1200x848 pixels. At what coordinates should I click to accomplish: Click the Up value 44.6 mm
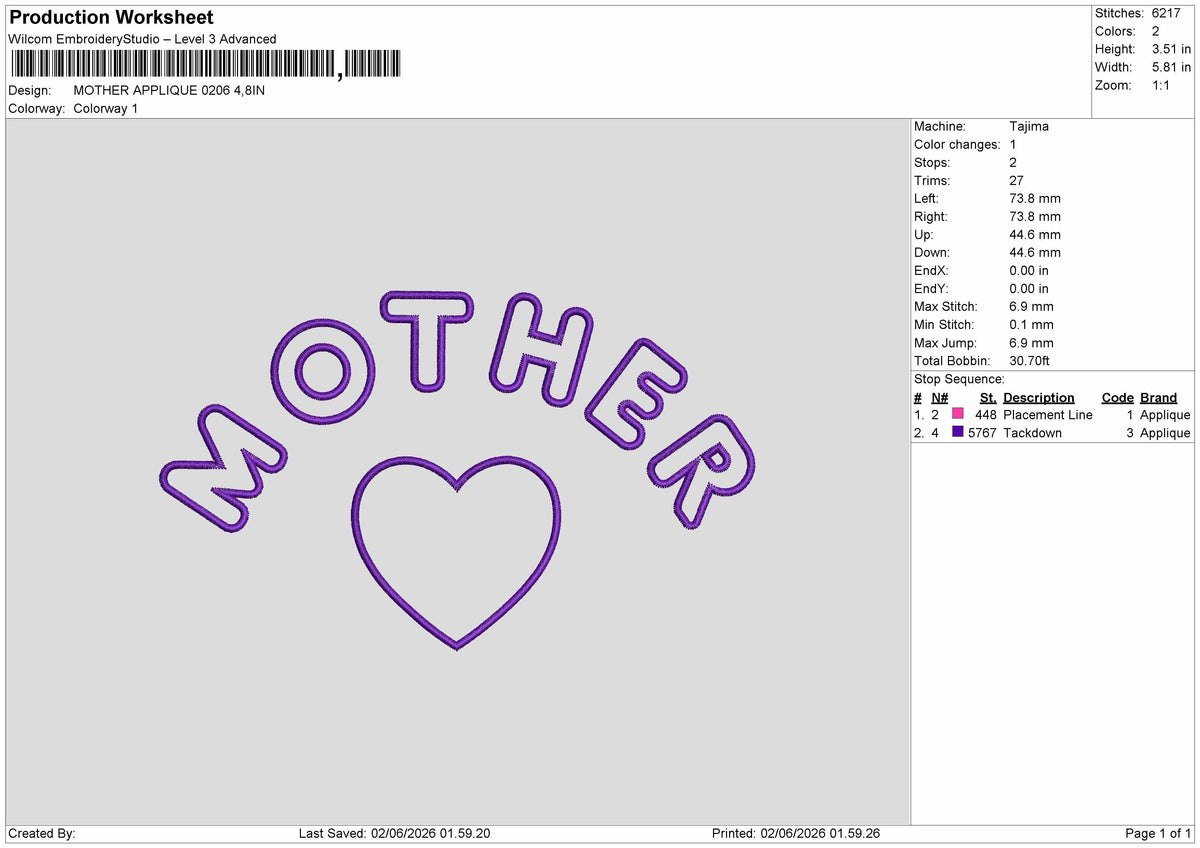(x=1035, y=234)
